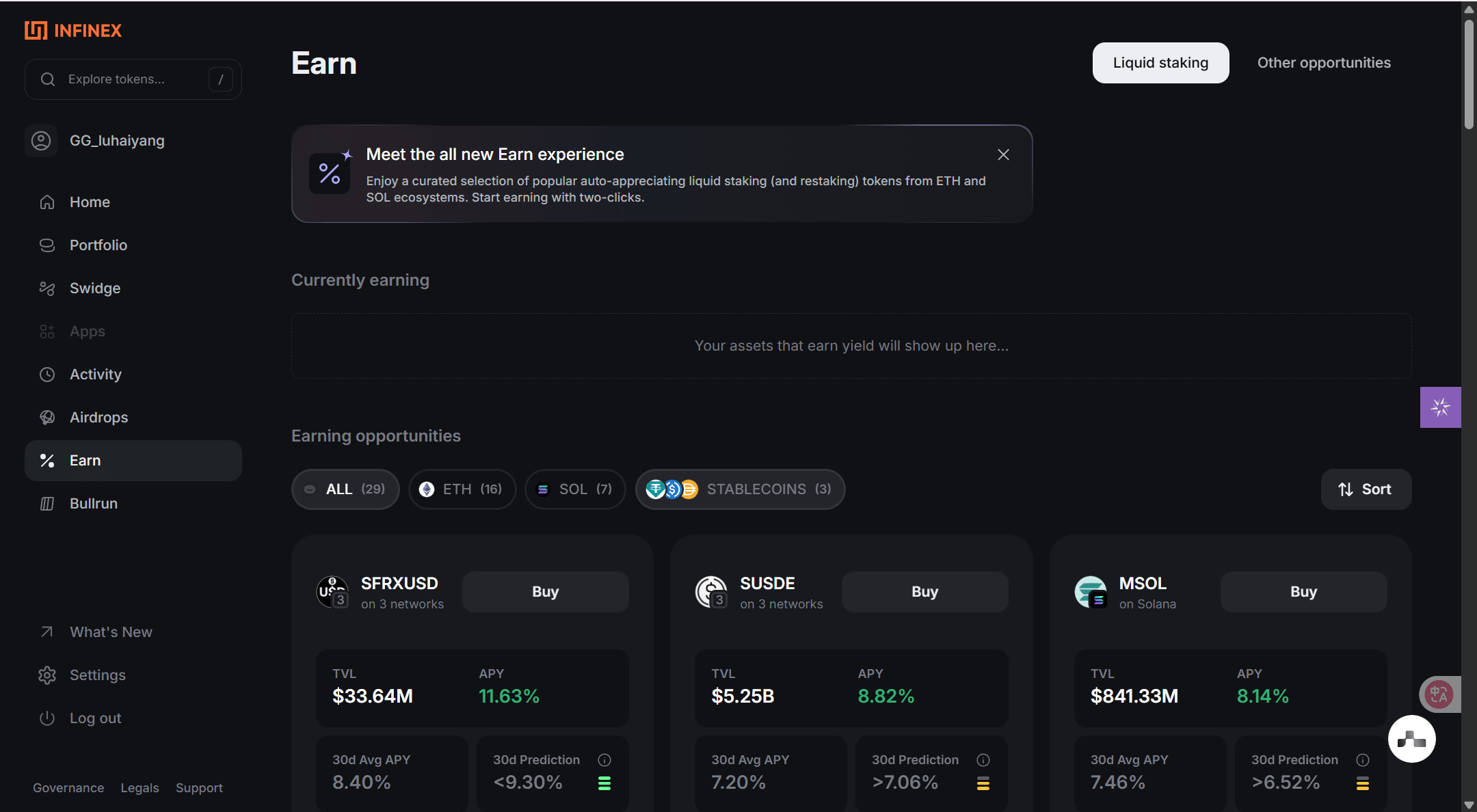Image resolution: width=1477 pixels, height=812 pixels.
Task: Open the Airdrops page
Action: point(133,418)
